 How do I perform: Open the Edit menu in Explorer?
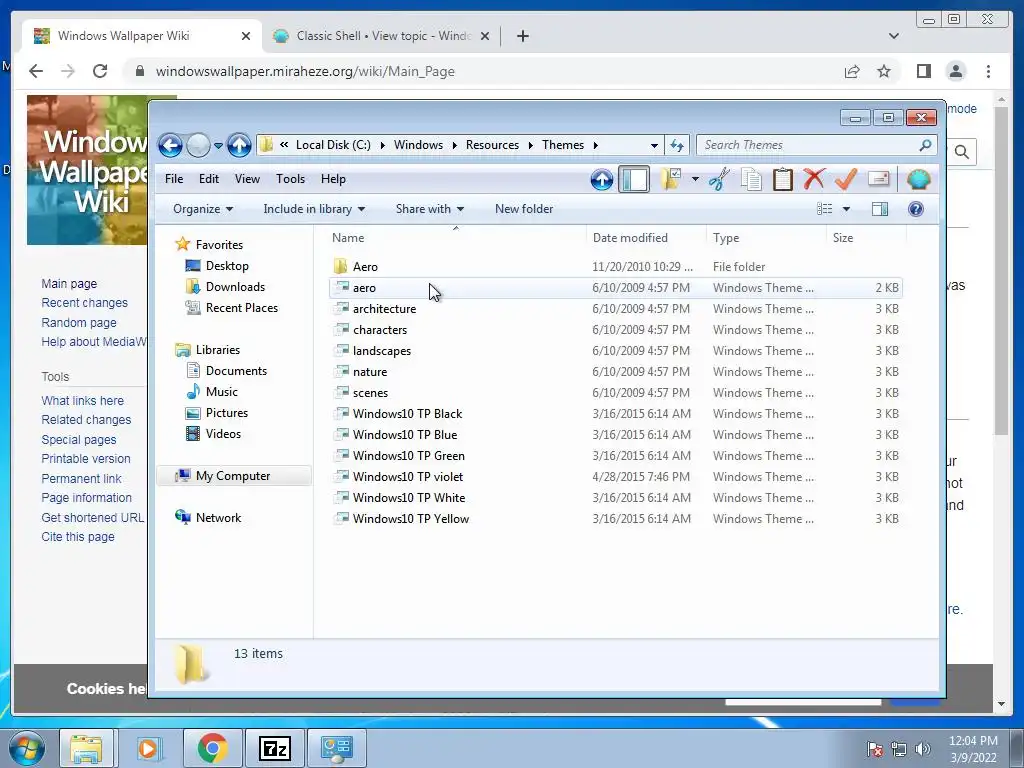(209, 179)
